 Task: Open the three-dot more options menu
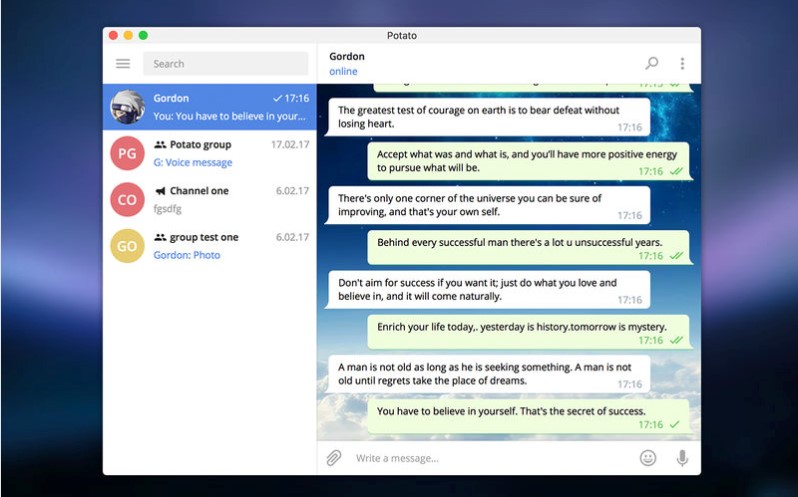682,63
